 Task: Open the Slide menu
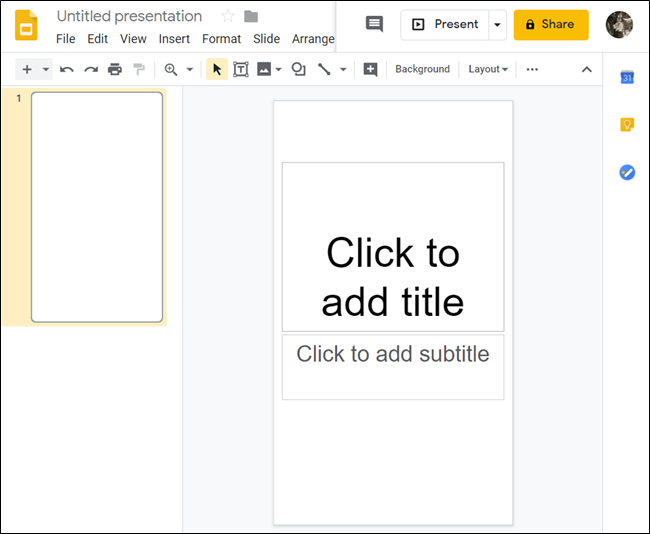coord(267,39)
